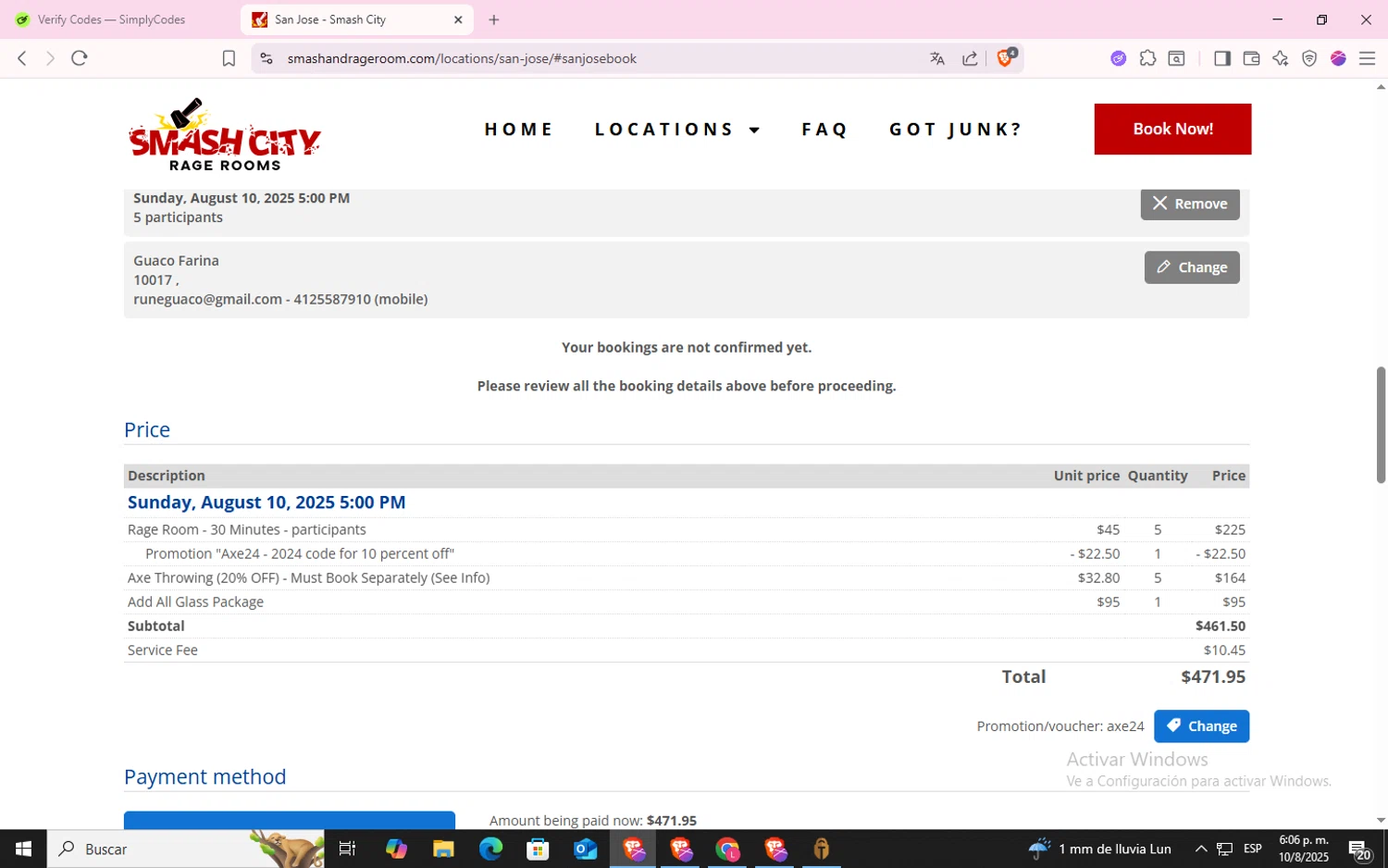1388x868 pixels.
Task: Open site information icon in address bar
Action: (266, 58)
